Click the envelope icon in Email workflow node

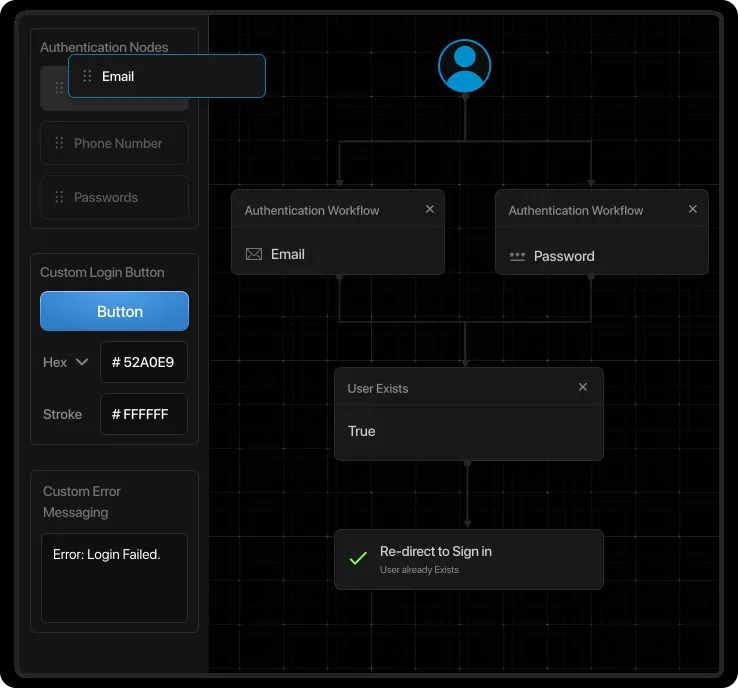tap(254, 255)
